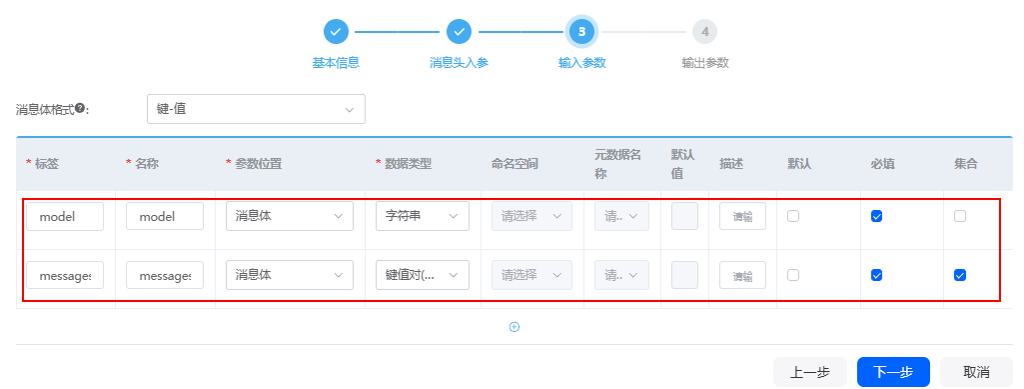
Task: Select 输入参数 step label
Action: tap(582, 63)
